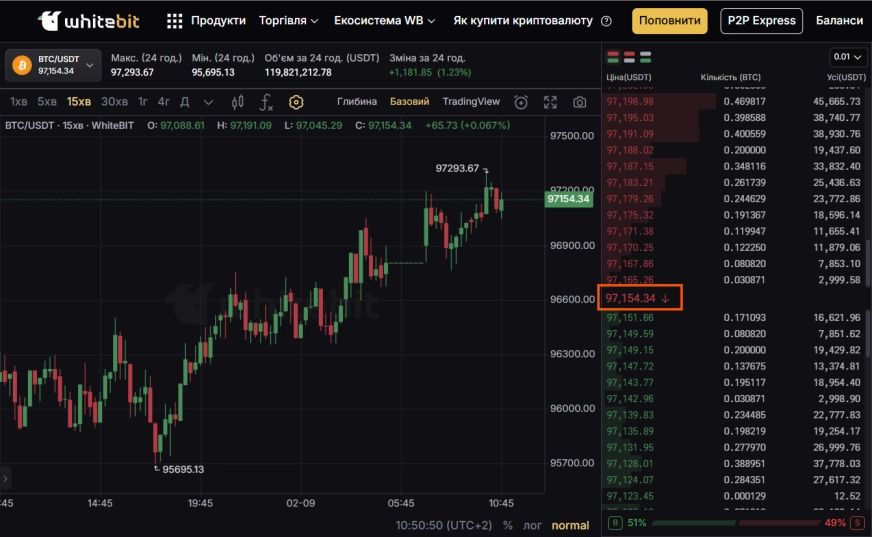This screenshot has width=872, height=537.
Task: Open the indicators fx icon
Action: (x=266, y=102)
